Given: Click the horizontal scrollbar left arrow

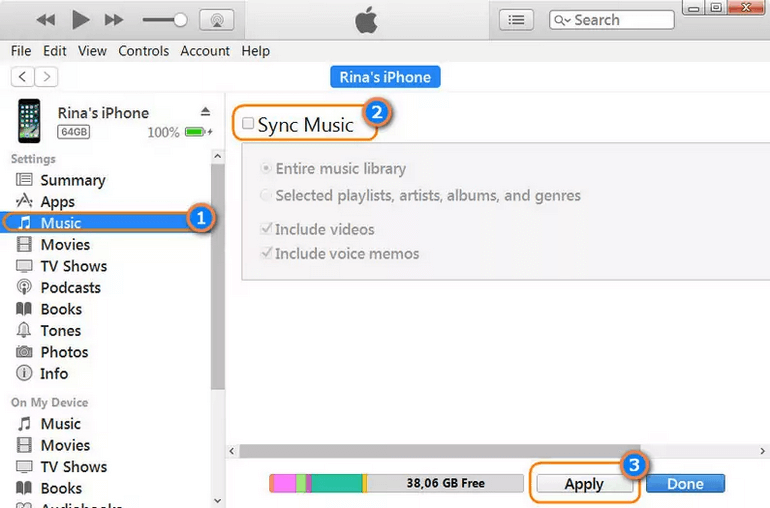Looking at the screenshot, I should [x=232, y=451].
